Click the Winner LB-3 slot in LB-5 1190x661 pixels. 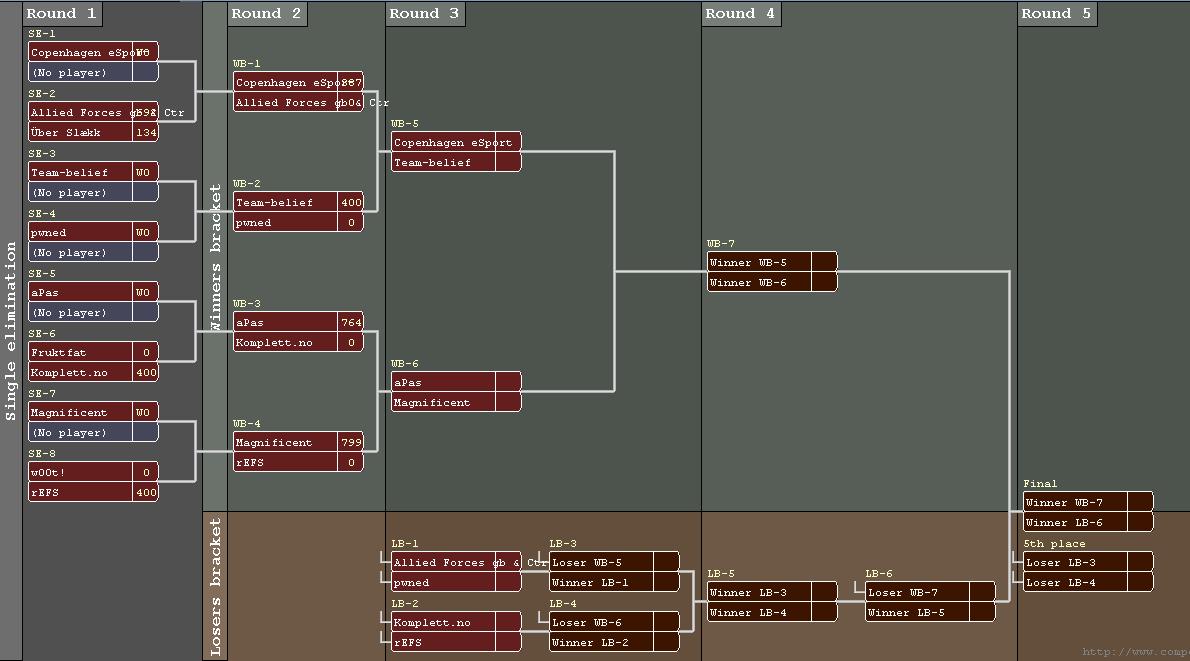(772, 591)
